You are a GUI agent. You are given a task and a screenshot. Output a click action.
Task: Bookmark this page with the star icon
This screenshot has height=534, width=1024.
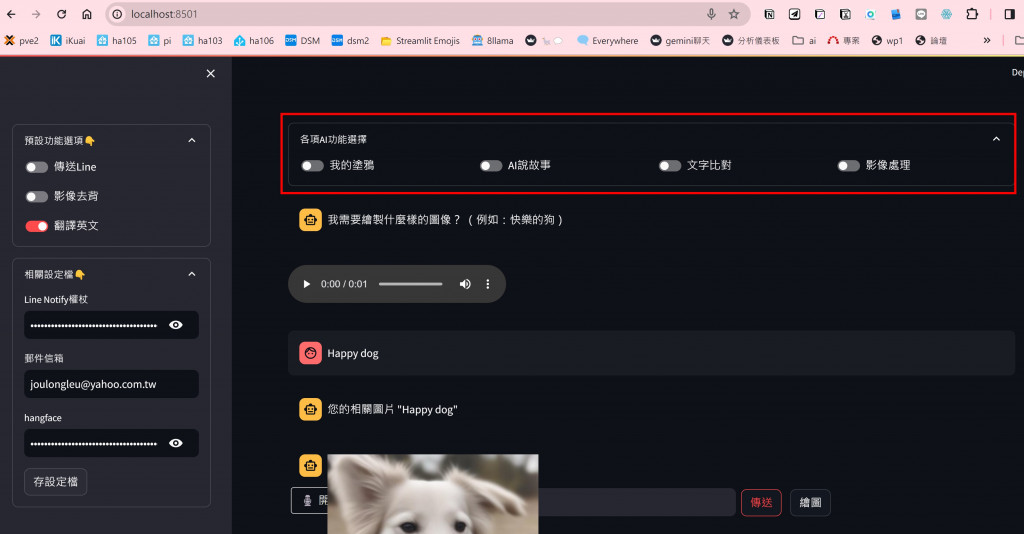click(734, 14)
